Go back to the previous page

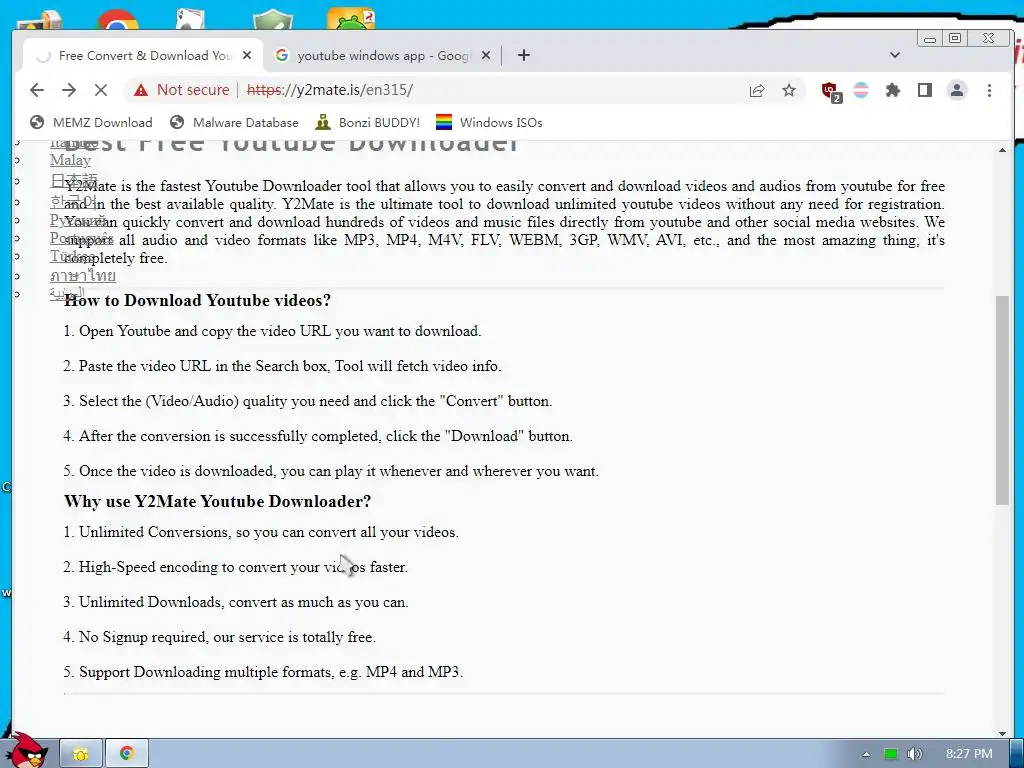[37, 90]
